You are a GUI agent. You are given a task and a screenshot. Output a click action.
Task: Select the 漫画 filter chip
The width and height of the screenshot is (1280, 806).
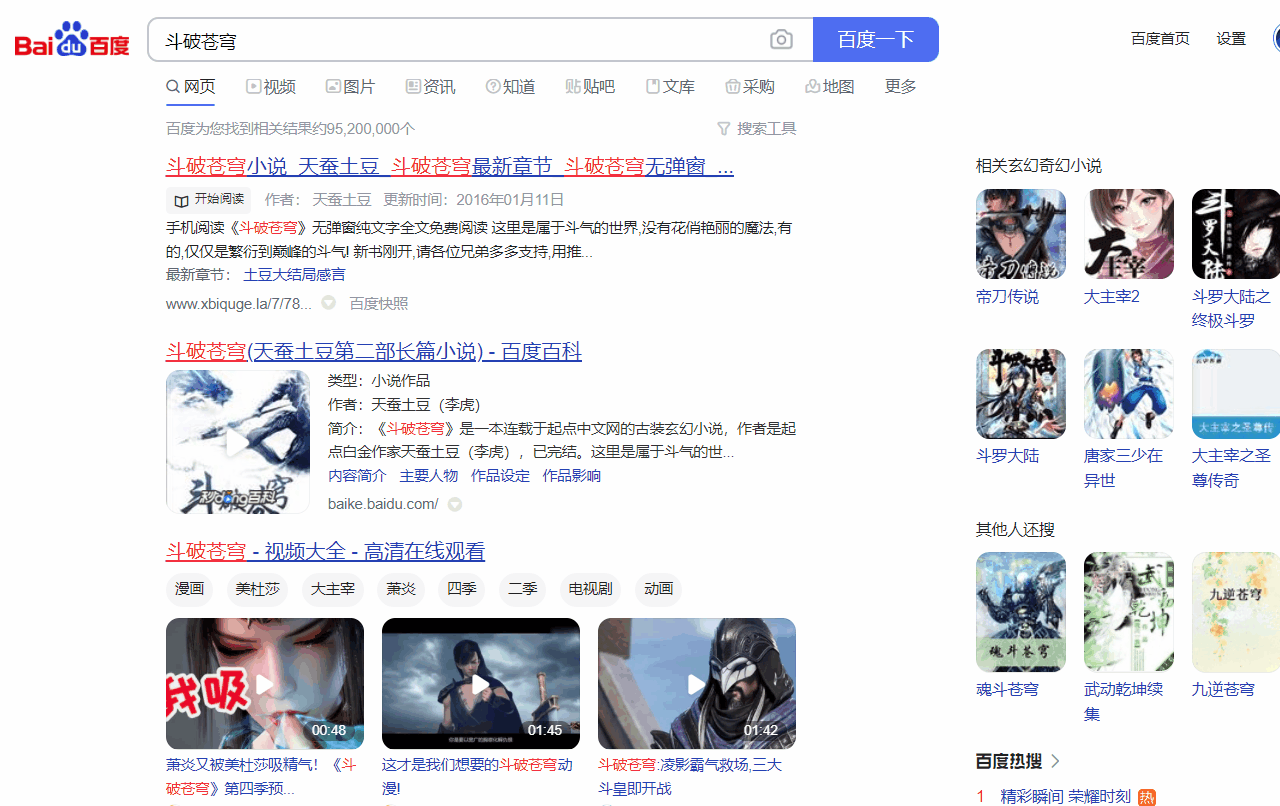[x=190, y=589]
